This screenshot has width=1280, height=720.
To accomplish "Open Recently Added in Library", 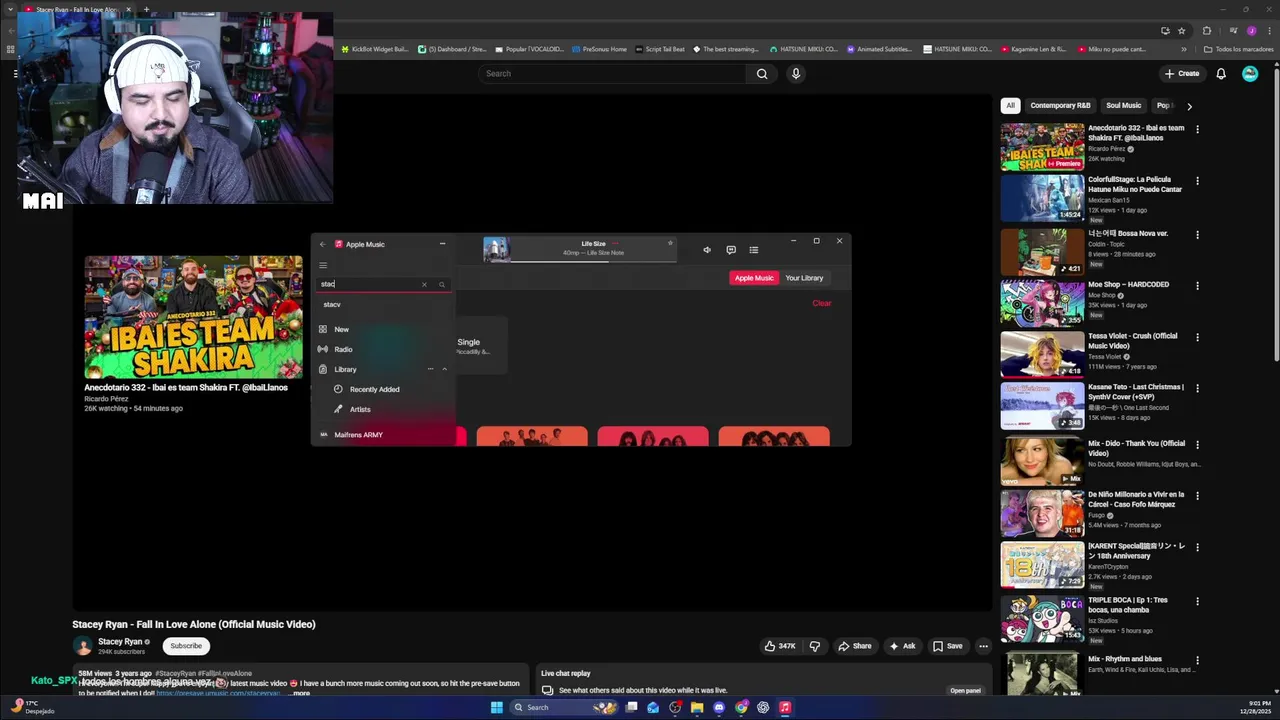I will [374, 389].
